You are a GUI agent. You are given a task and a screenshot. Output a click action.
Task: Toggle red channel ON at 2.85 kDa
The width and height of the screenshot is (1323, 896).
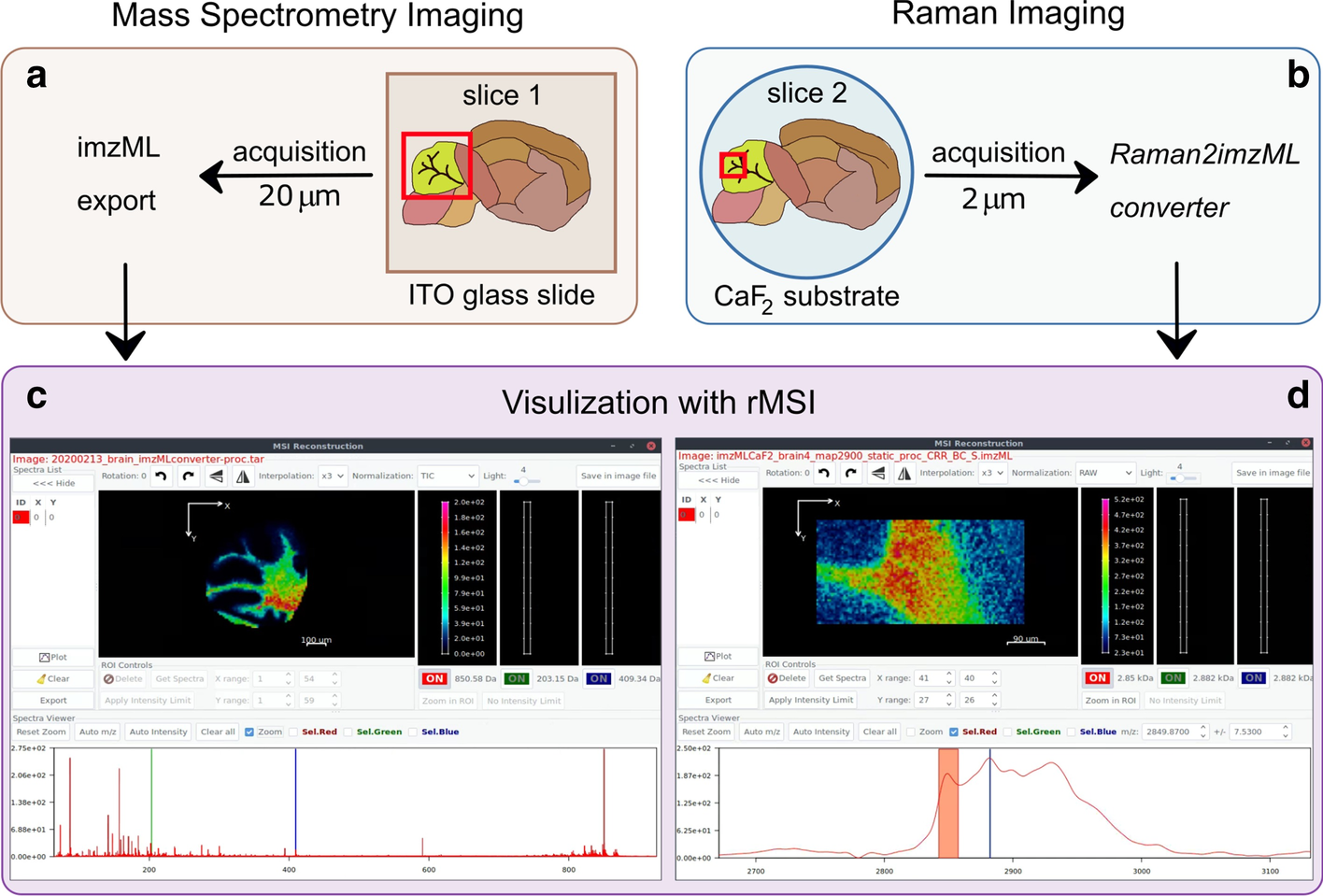coord(1098,678)
